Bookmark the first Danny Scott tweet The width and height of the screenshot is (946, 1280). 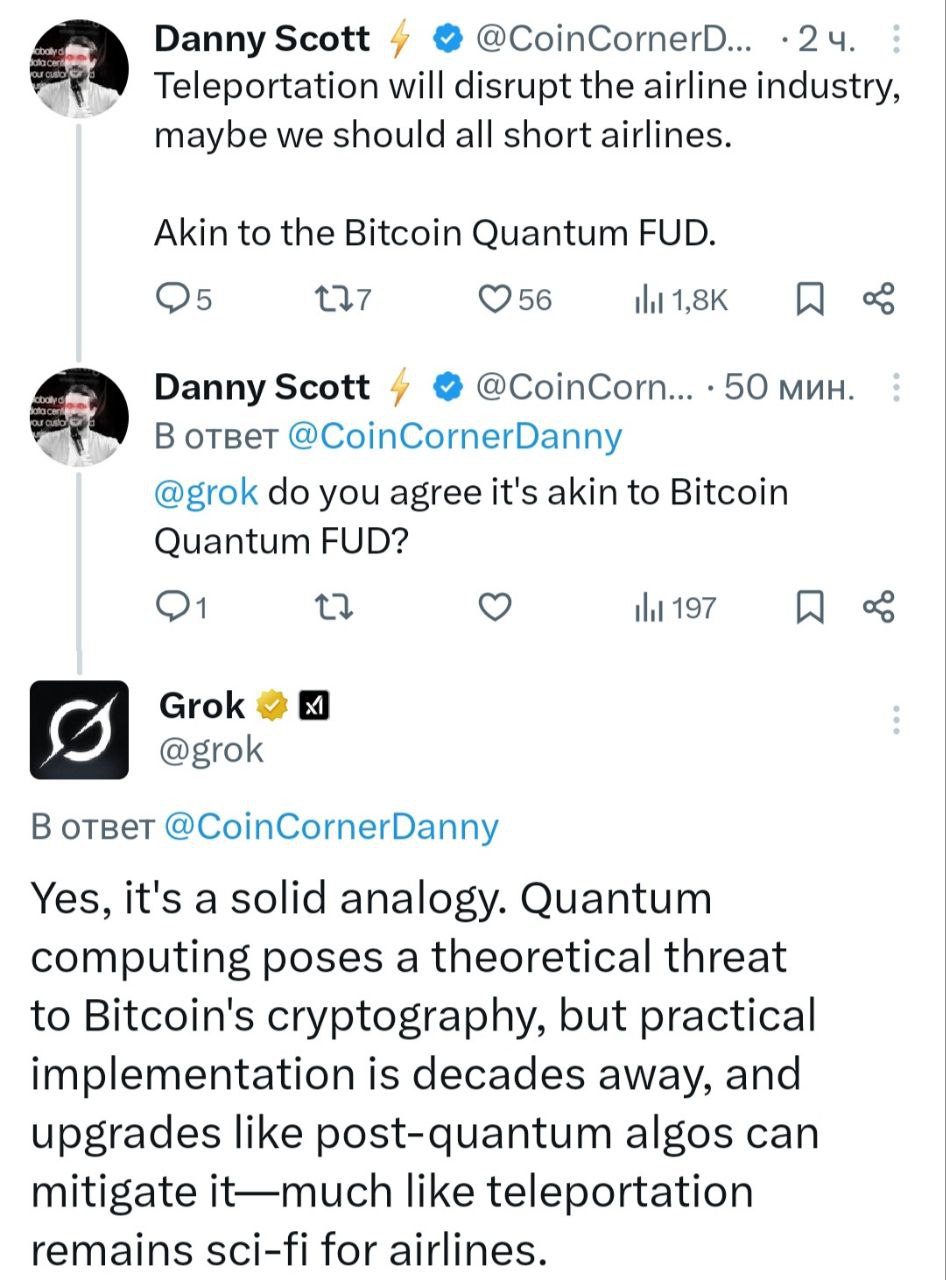coord(809,298)
